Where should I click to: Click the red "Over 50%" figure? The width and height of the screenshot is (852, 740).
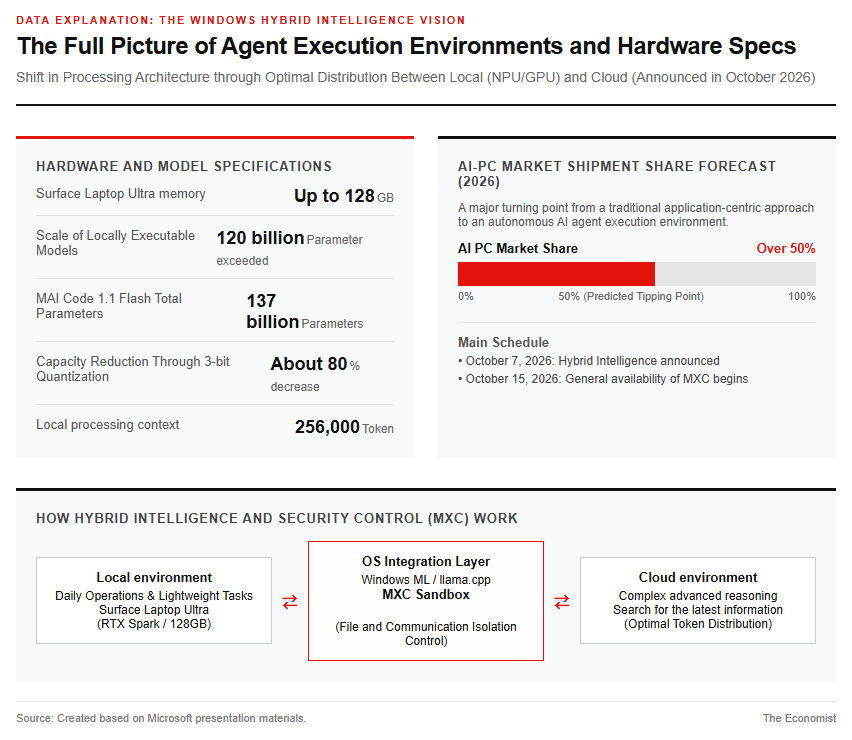[x=786, y=248]
